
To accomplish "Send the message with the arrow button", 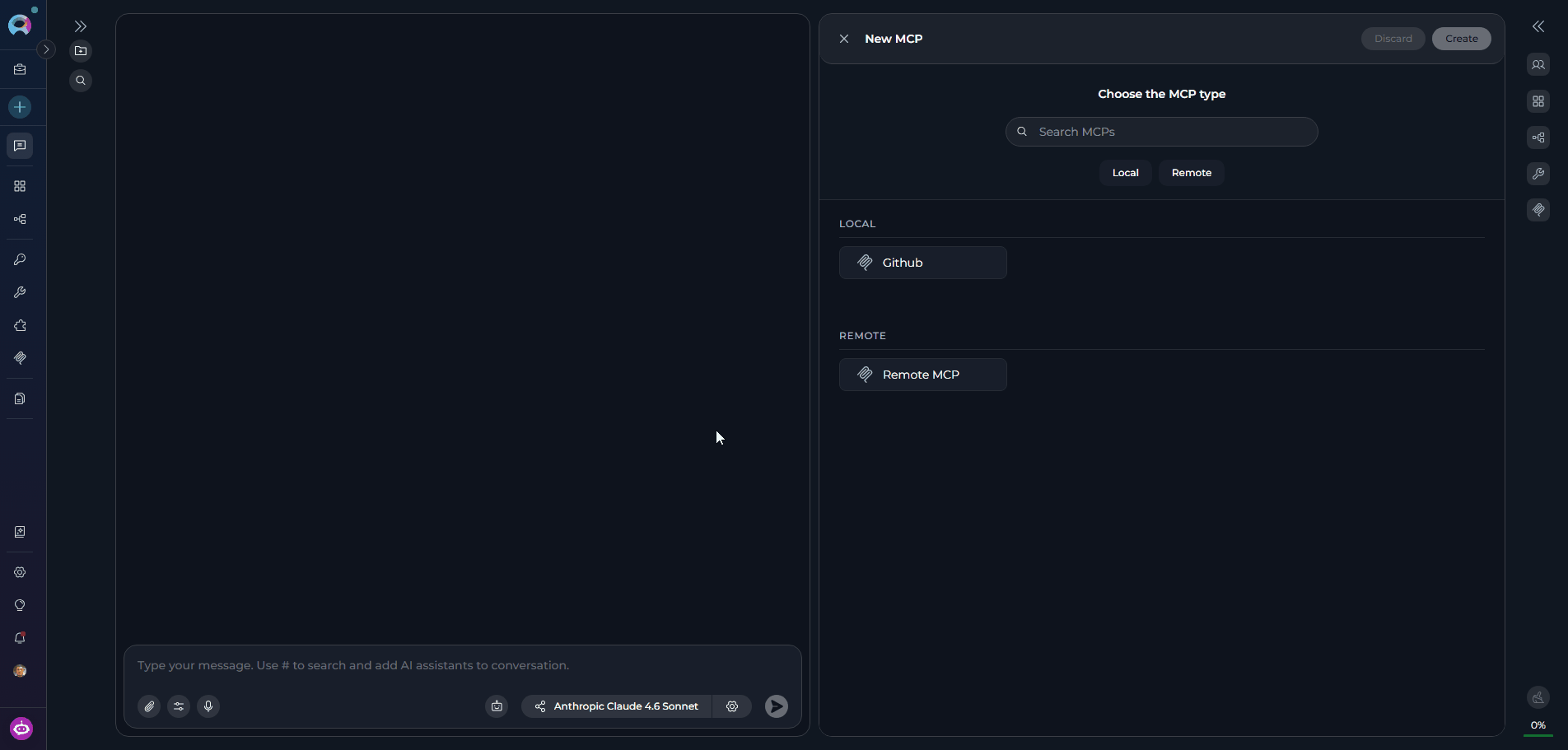I will (x=777, y=706).
